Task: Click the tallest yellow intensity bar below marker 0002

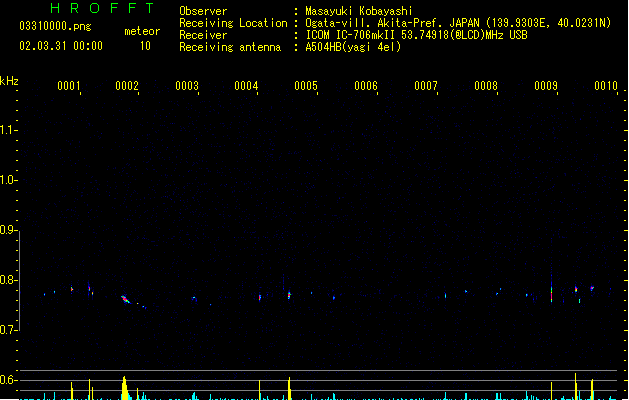Action: click(x=125, y=388)
